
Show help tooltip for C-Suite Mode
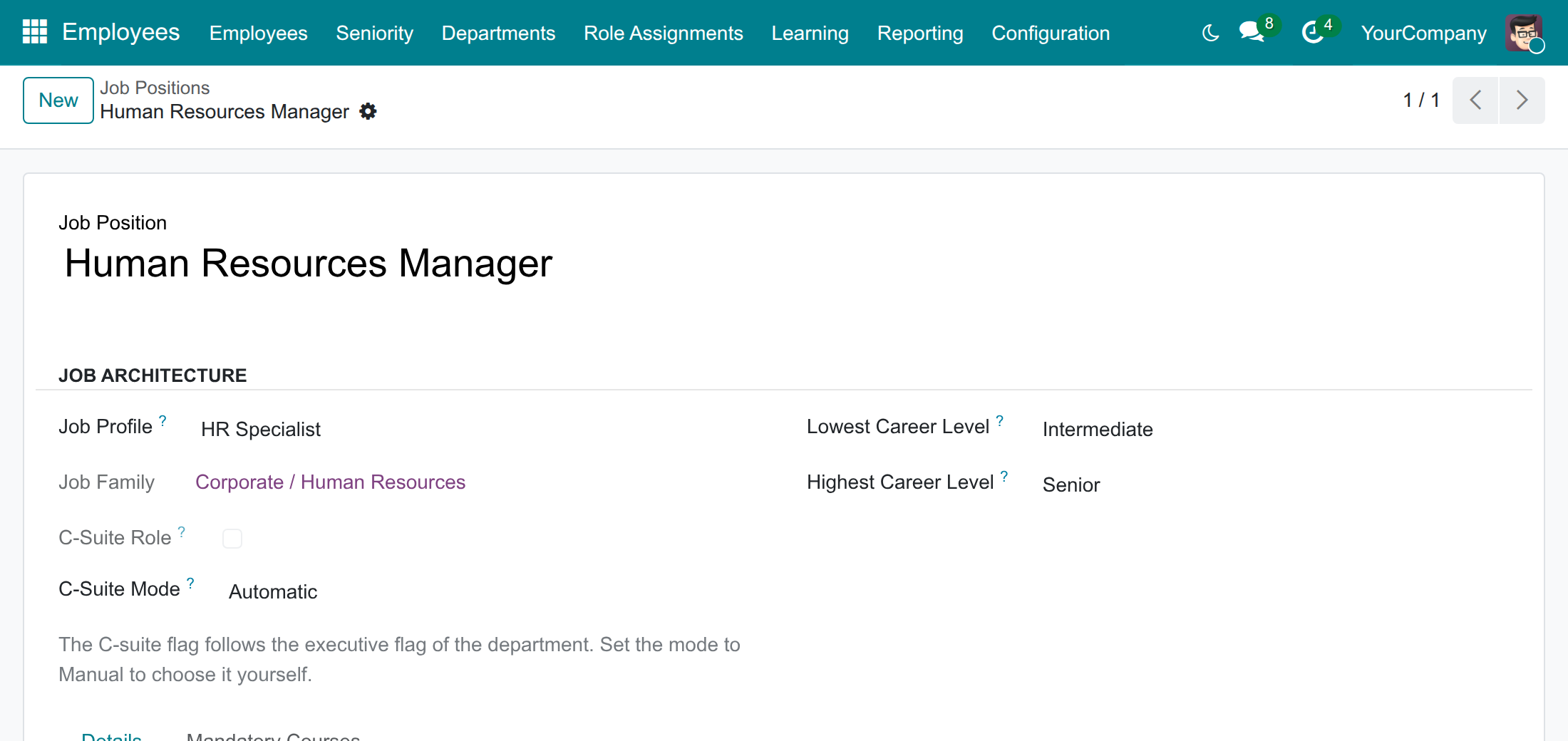pyautogui.click(x=190, y=583)
